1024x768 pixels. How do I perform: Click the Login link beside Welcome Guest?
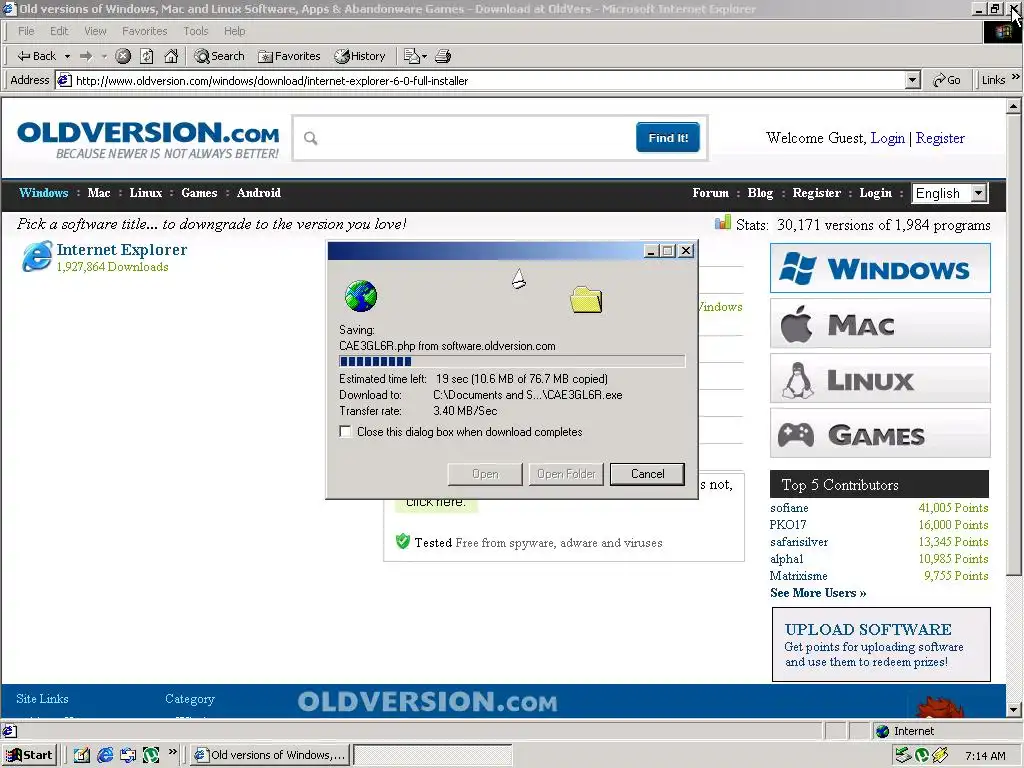click(x=888, y=138)
